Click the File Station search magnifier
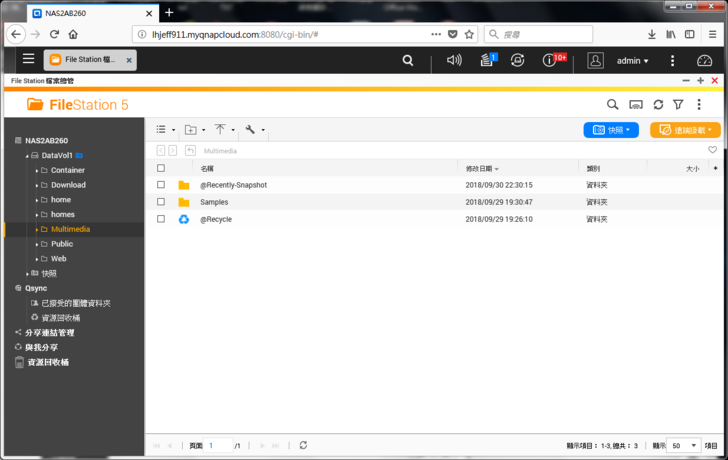 [x=612, y=104]
